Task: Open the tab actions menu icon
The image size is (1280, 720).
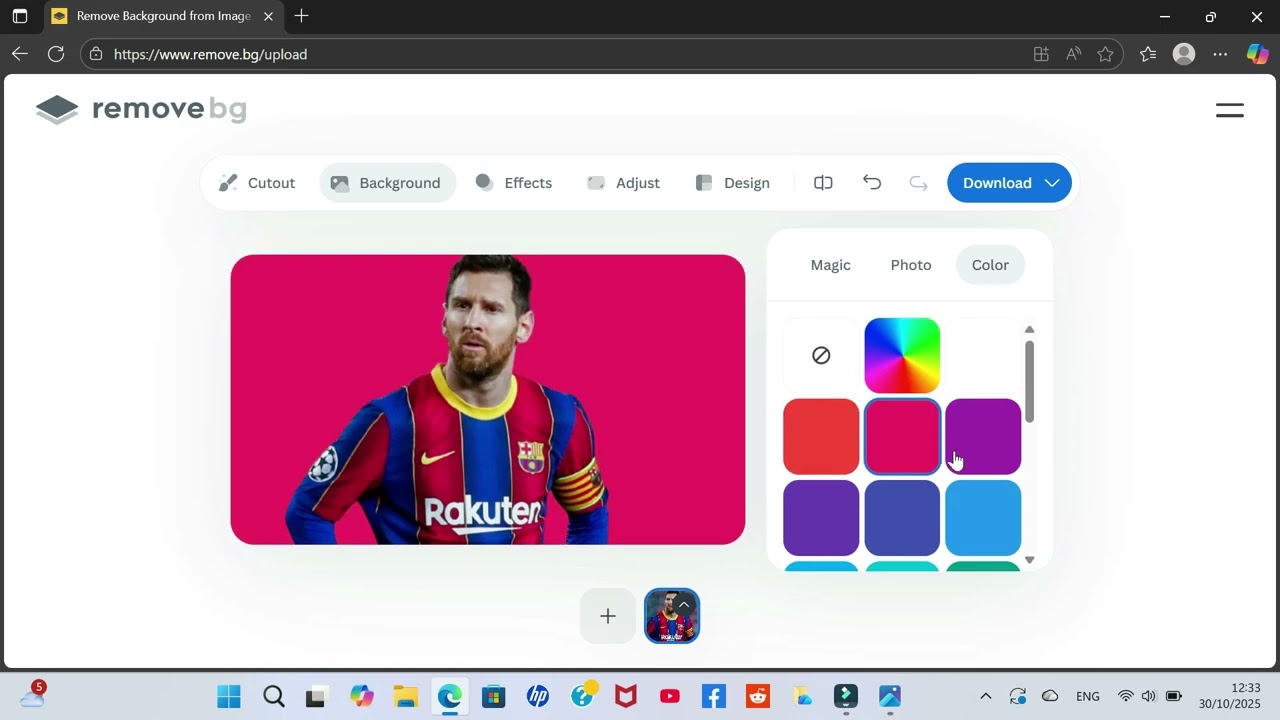Action: coord(20,16)
